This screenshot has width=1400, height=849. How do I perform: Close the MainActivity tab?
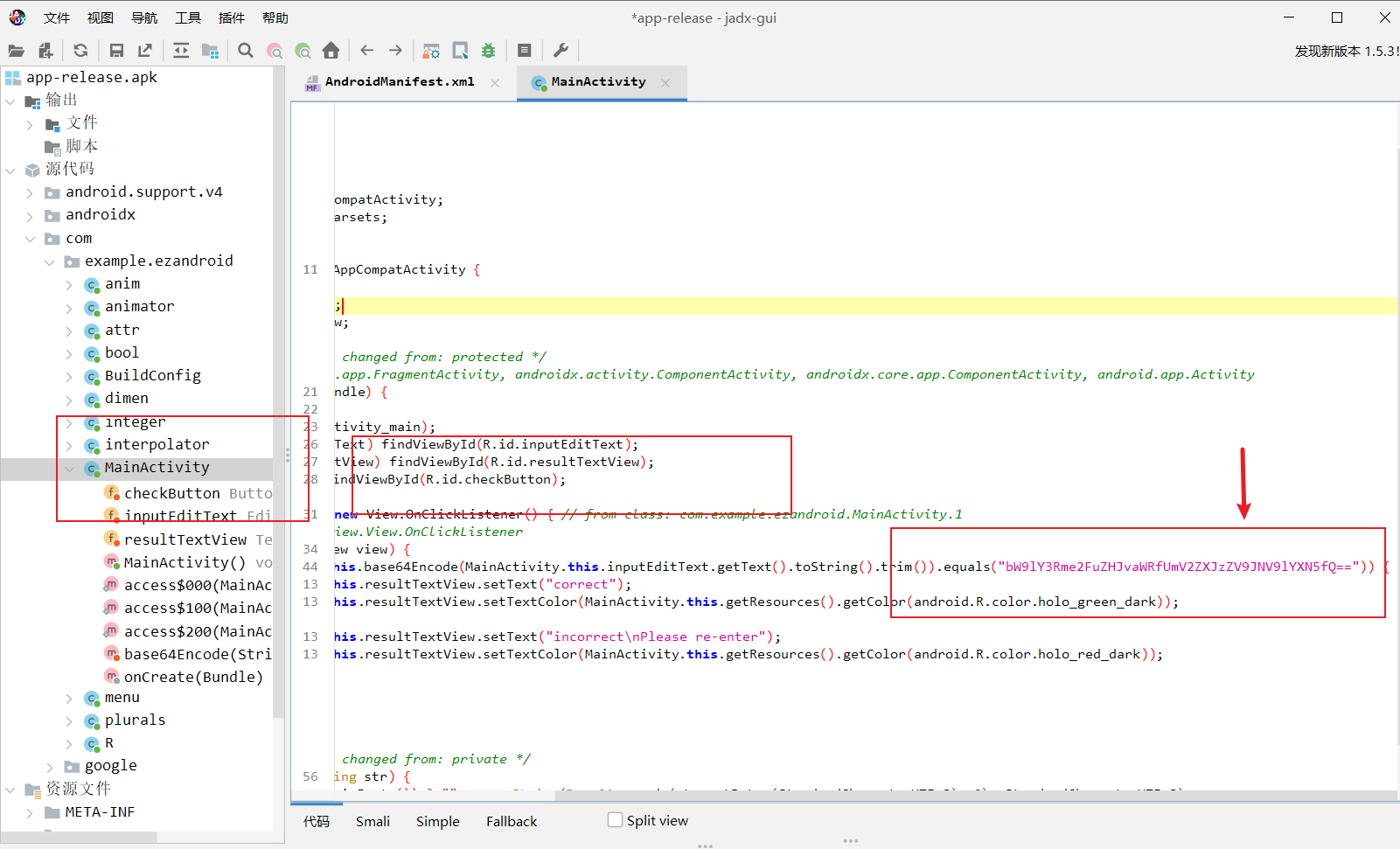click(x=665, y=82)
